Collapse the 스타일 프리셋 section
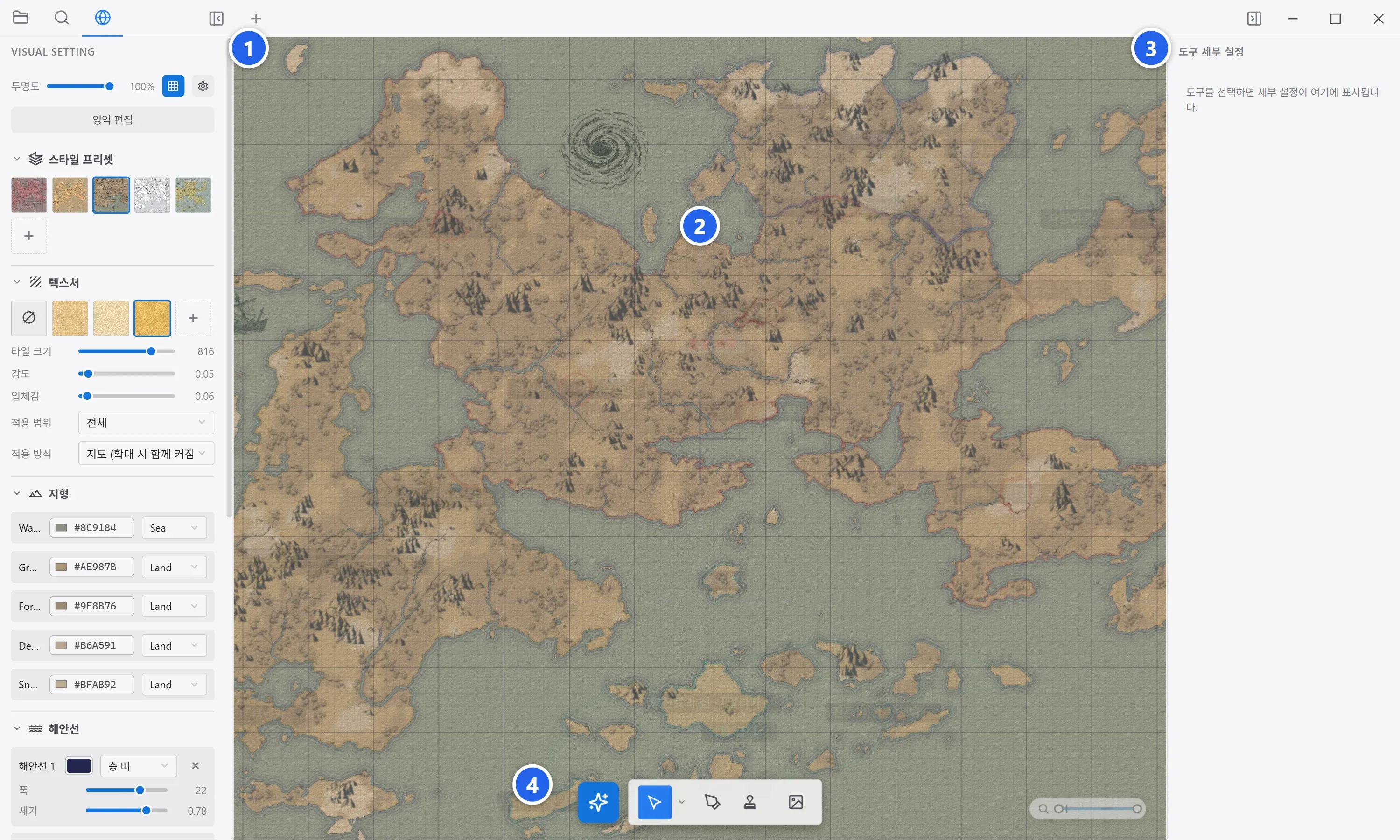Screen dimensions: 1400x840 (17, 159)
